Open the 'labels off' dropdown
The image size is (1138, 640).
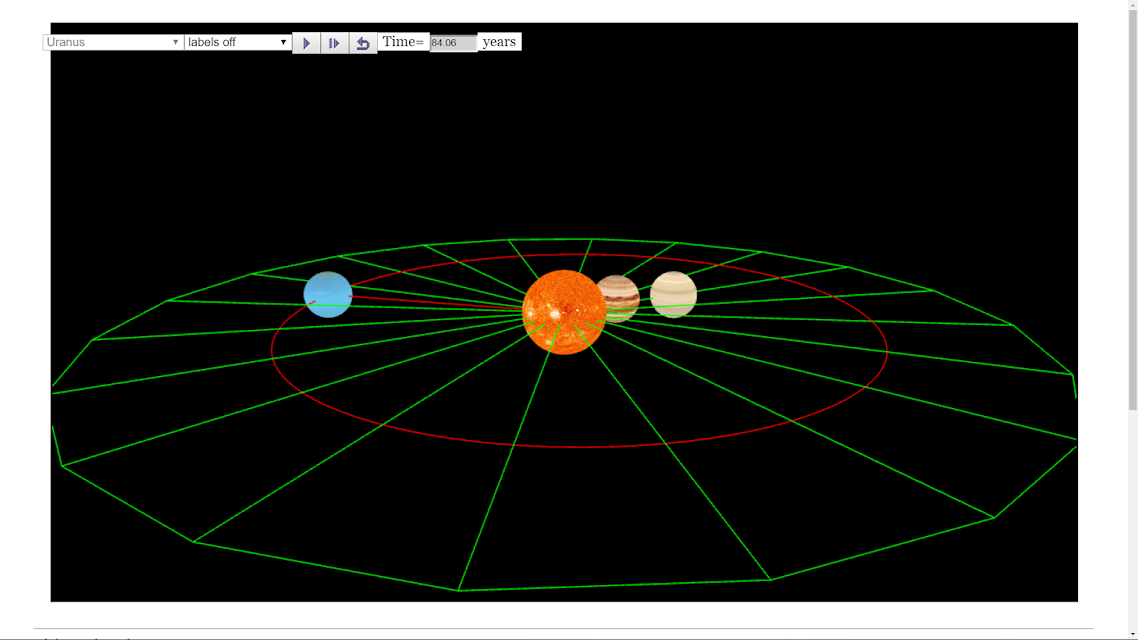click(238, 42)
